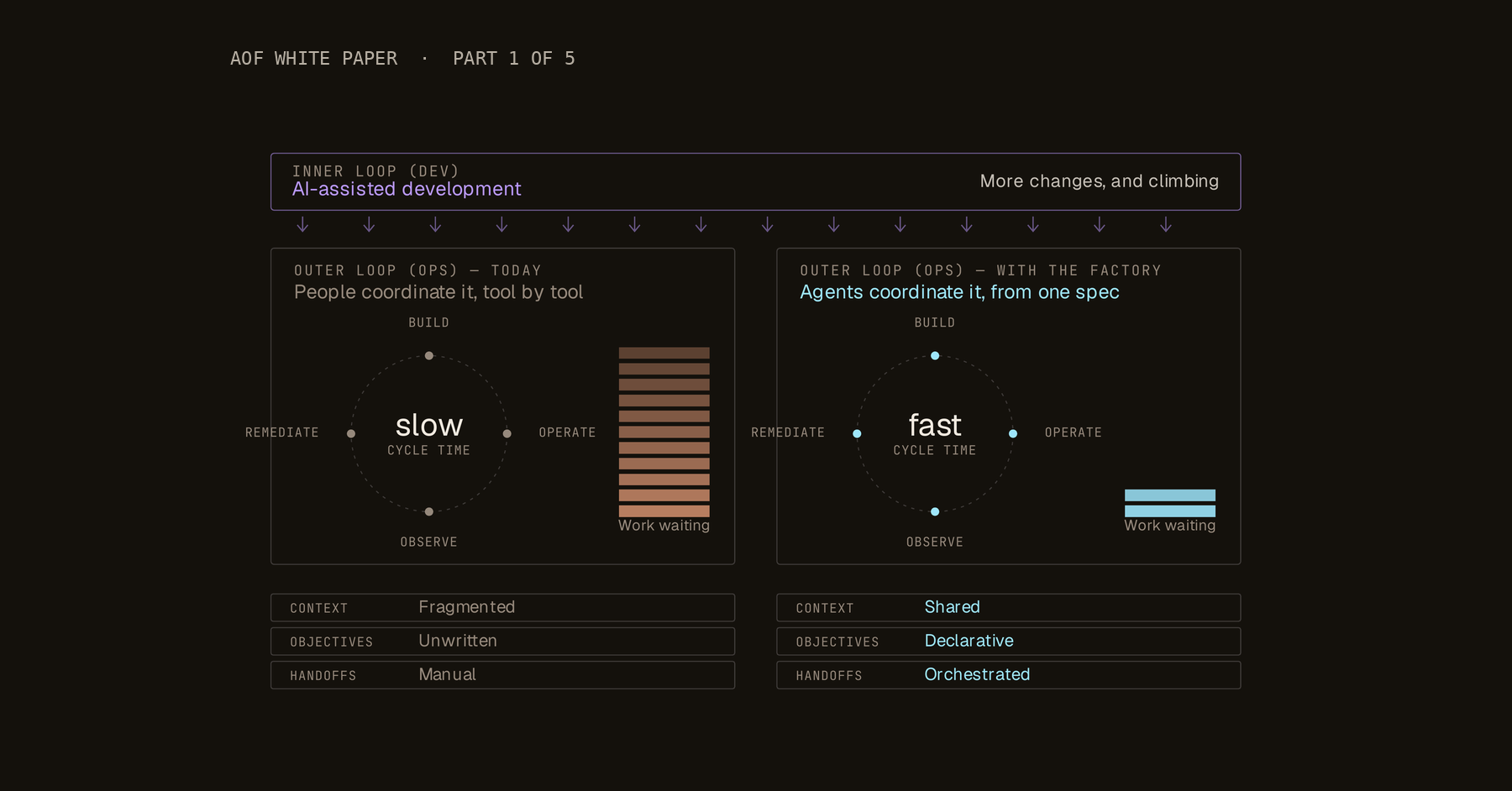The width and height of the screenshot is (1512, 791).
Task: Click the 'AOF WHITE PAPER' header text
Action: pos(313,59)
